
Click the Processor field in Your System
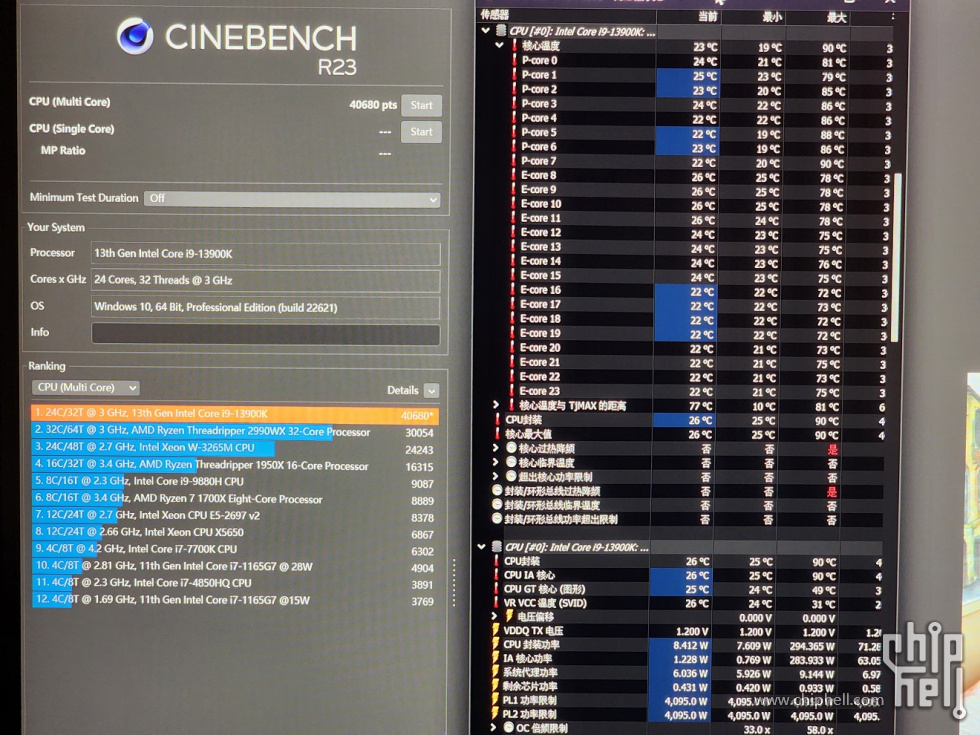tap(266, 254)
